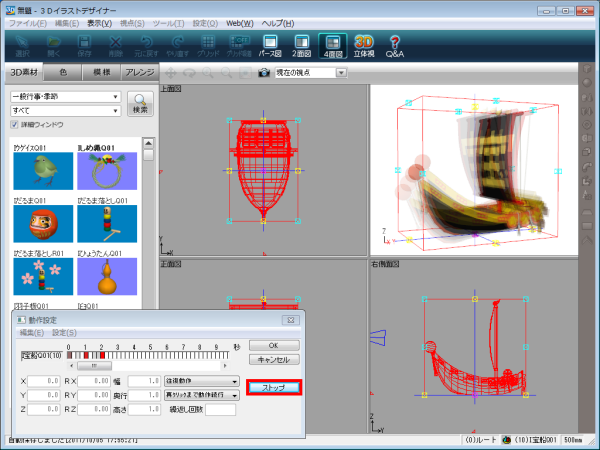Screen dimensions: 600x450
Task: Select the 4面図 four-view layout icon
Action: tap(331, 45)
